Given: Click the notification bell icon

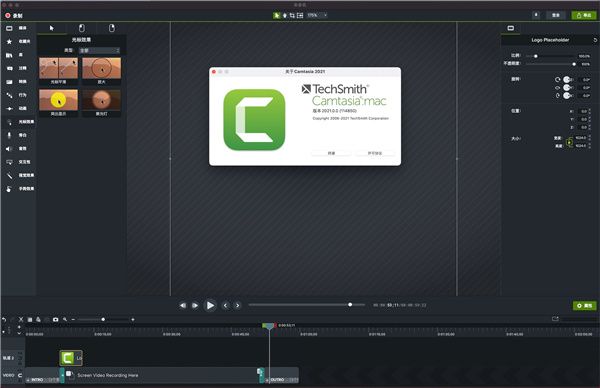Looking at the screenshot, I should [x=536, y=15].
